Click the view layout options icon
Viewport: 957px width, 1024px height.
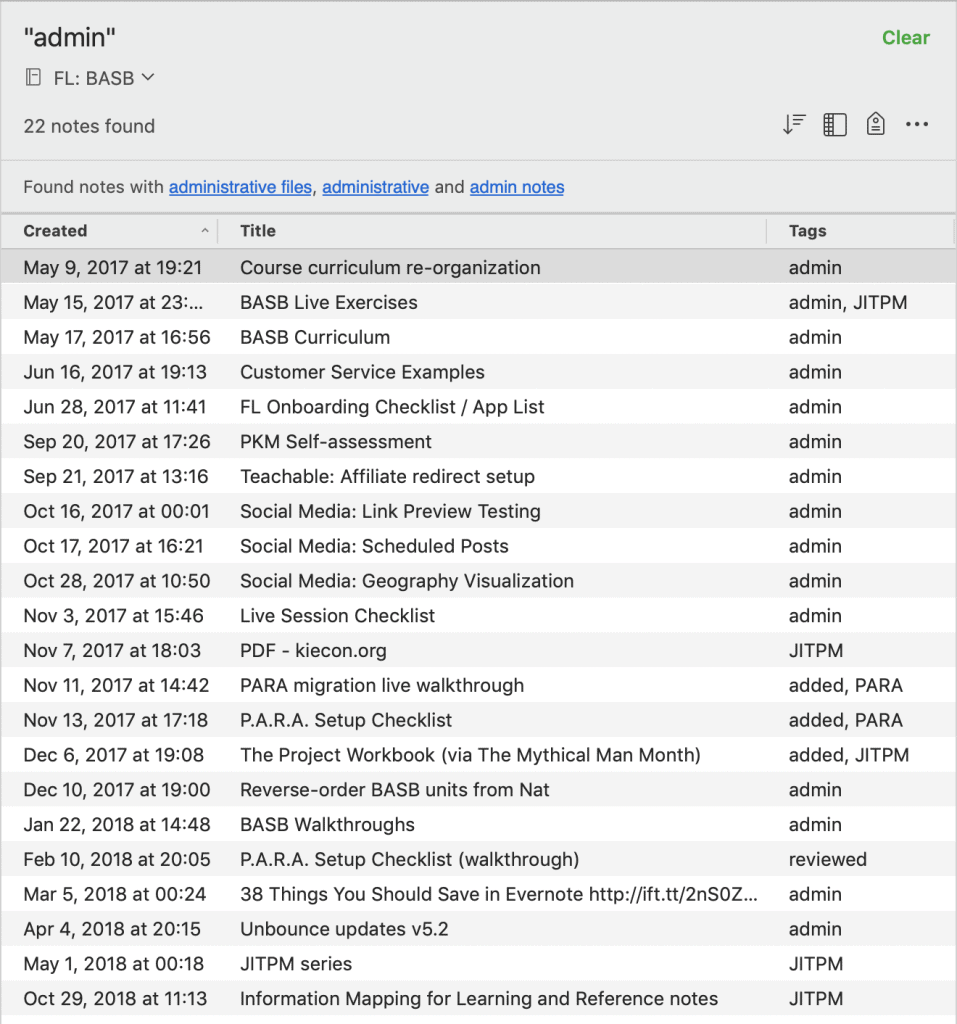click(835, 125)
